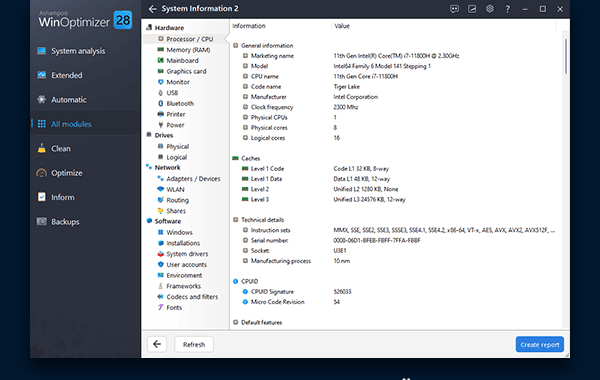
Task: Open help question mark icon
Action: click(x=507, y=9)
